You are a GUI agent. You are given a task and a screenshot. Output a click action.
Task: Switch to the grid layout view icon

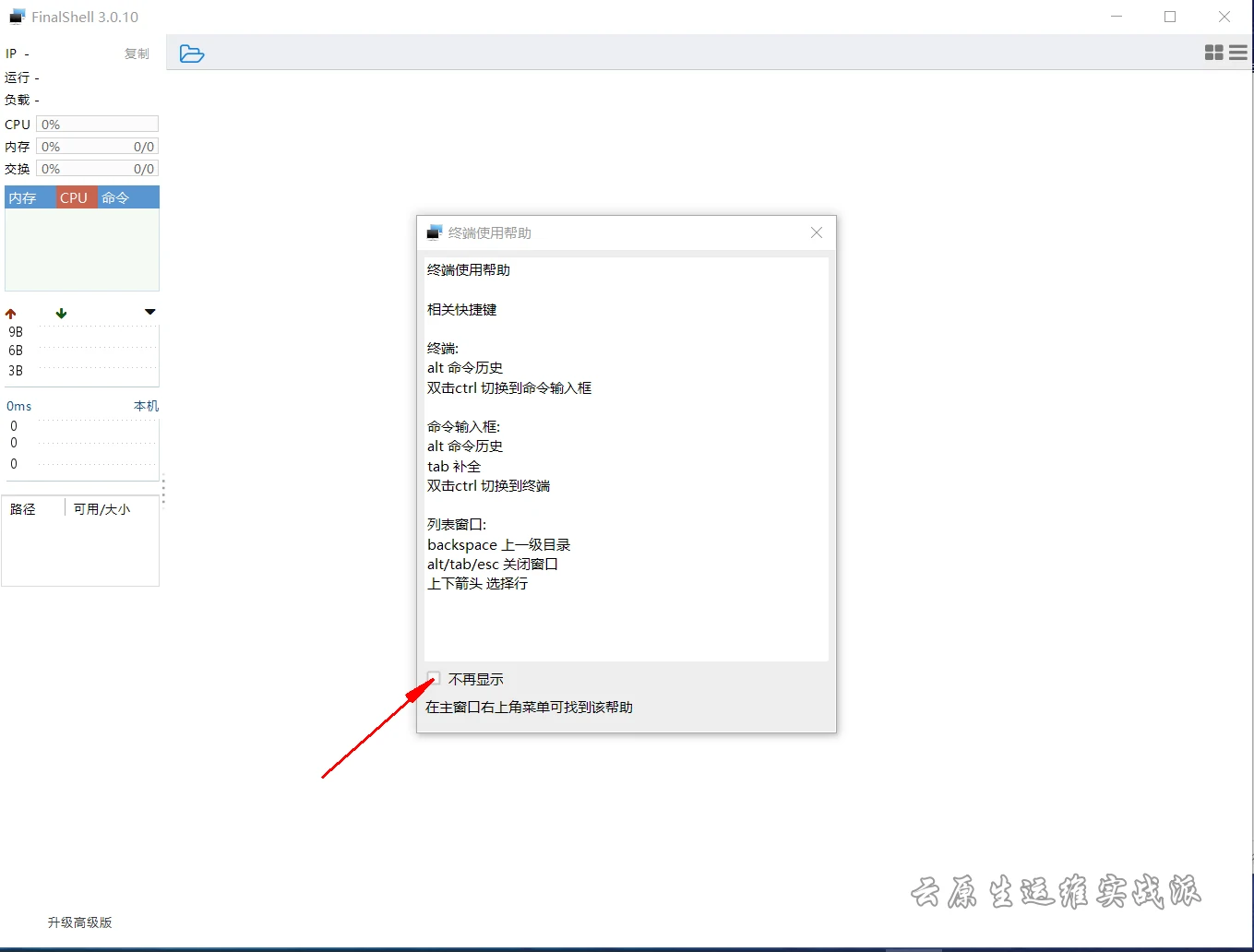coord(1214,53)
